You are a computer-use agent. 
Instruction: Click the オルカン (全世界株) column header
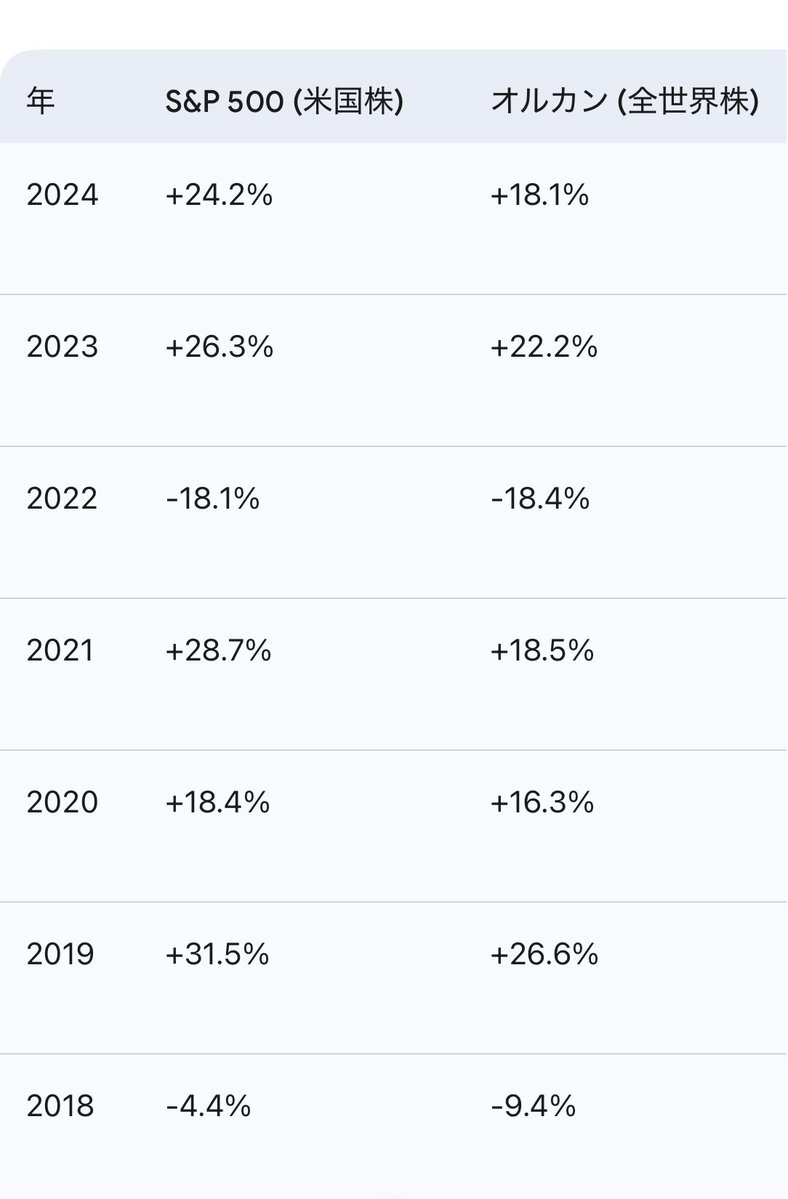[624, 102]
